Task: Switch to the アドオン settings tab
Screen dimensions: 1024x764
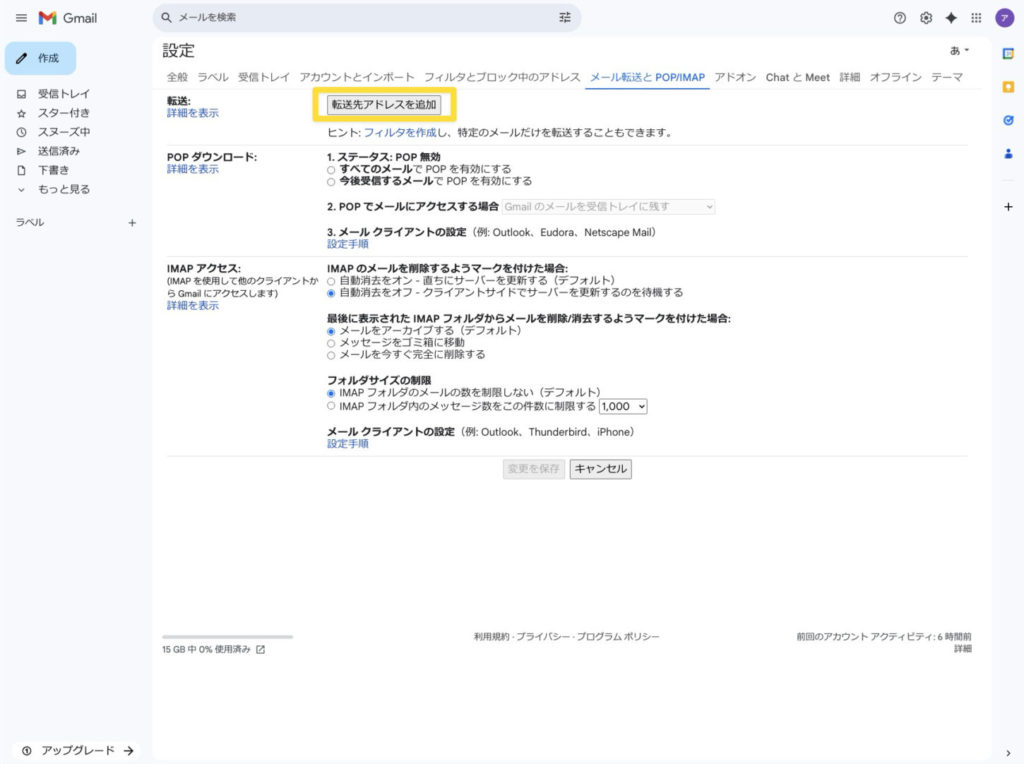Action: 735,77
